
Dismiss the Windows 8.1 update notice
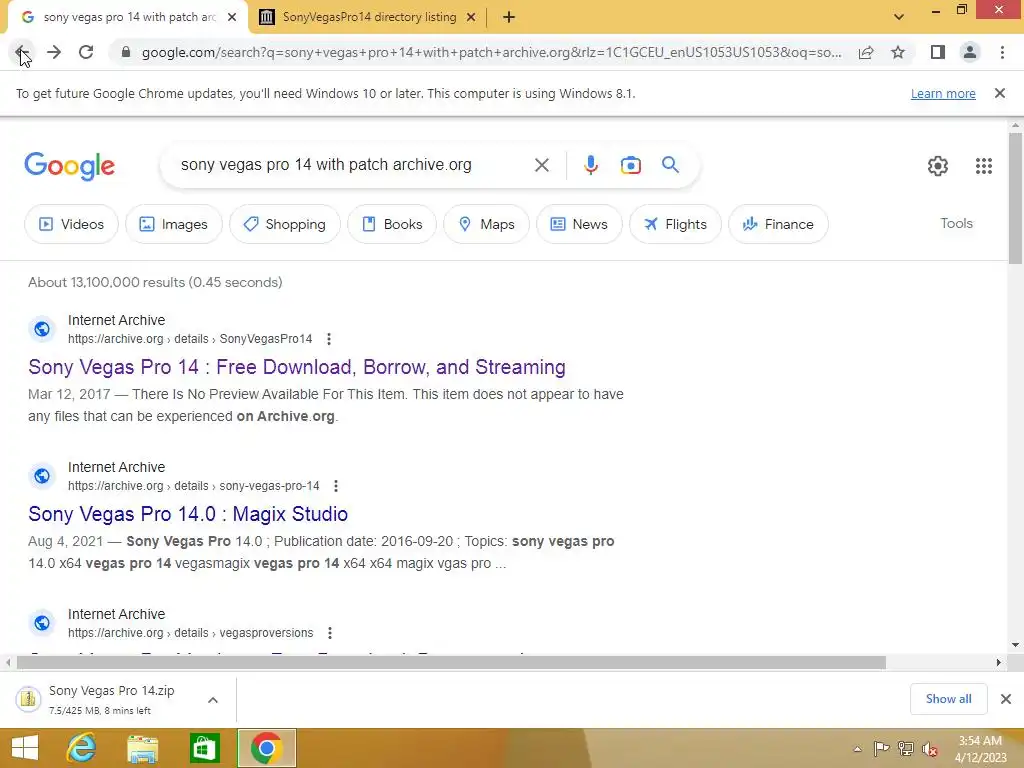point(999,93)
